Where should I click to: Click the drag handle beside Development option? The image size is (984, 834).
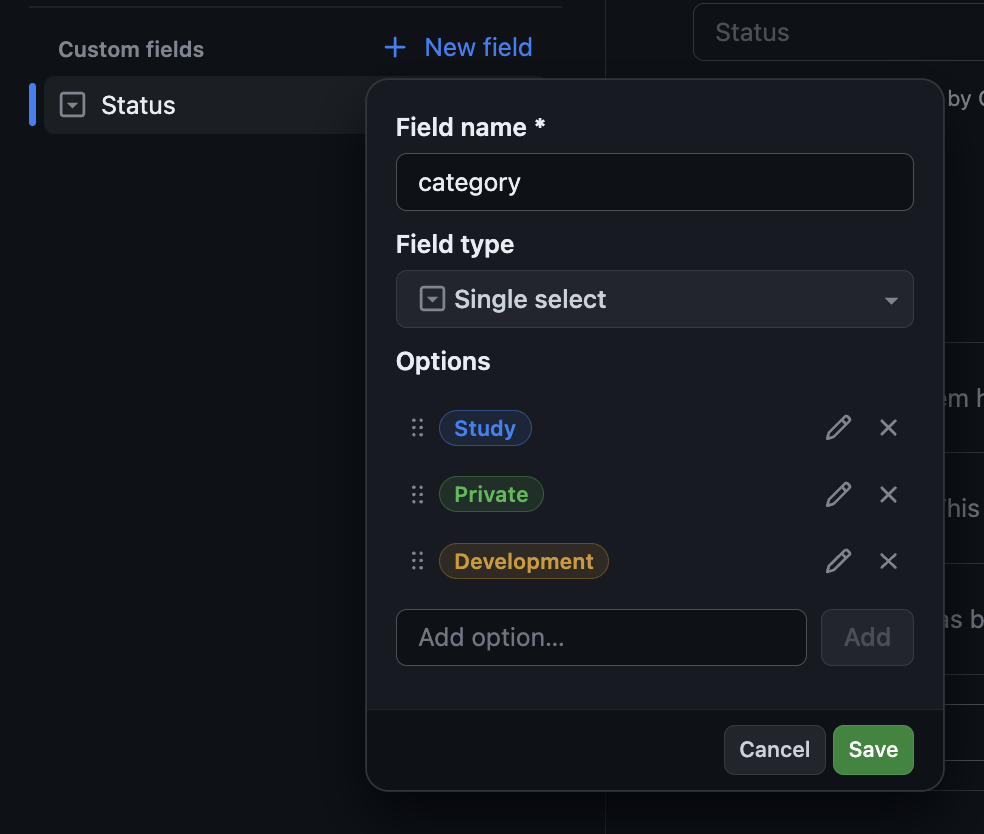pyautogui.click(x=417, y=561)
